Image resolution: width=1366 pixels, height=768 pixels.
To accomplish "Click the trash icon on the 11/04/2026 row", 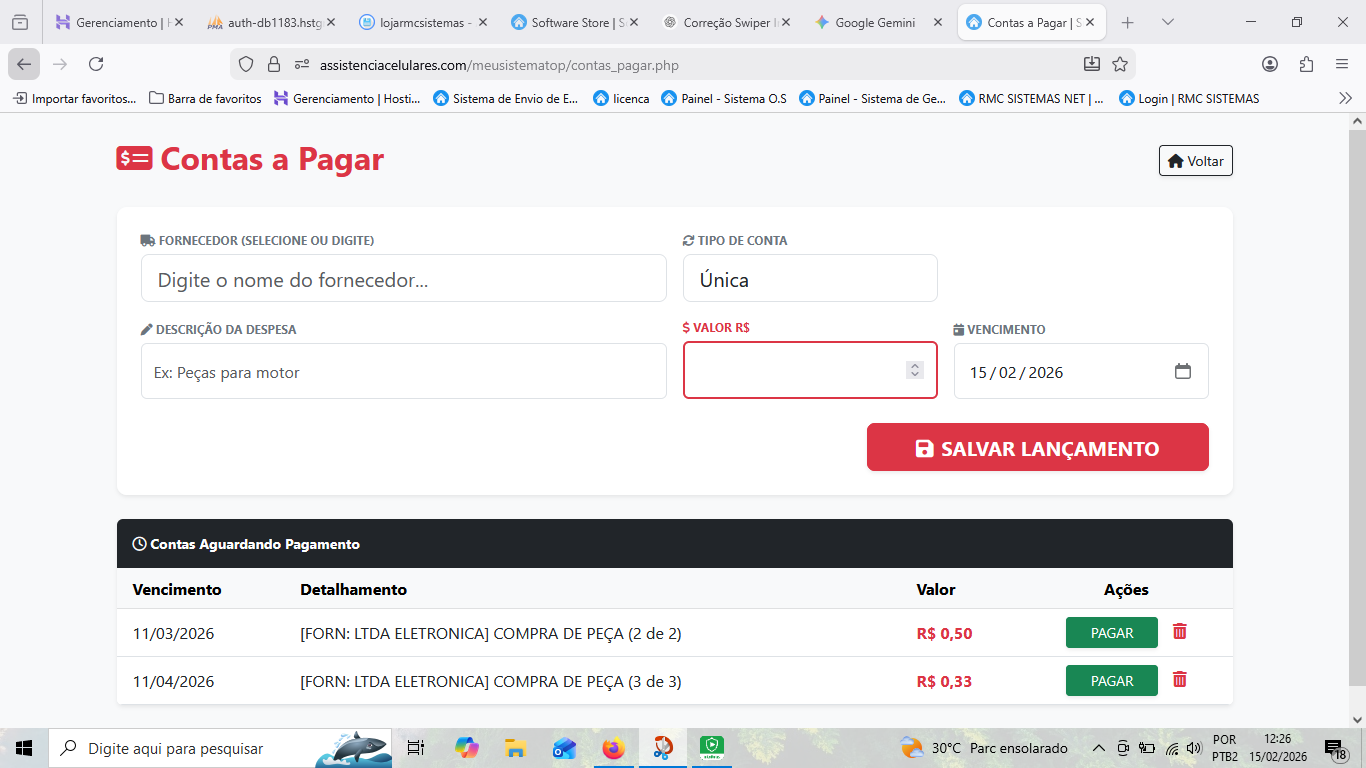I will coord(1179,680).
